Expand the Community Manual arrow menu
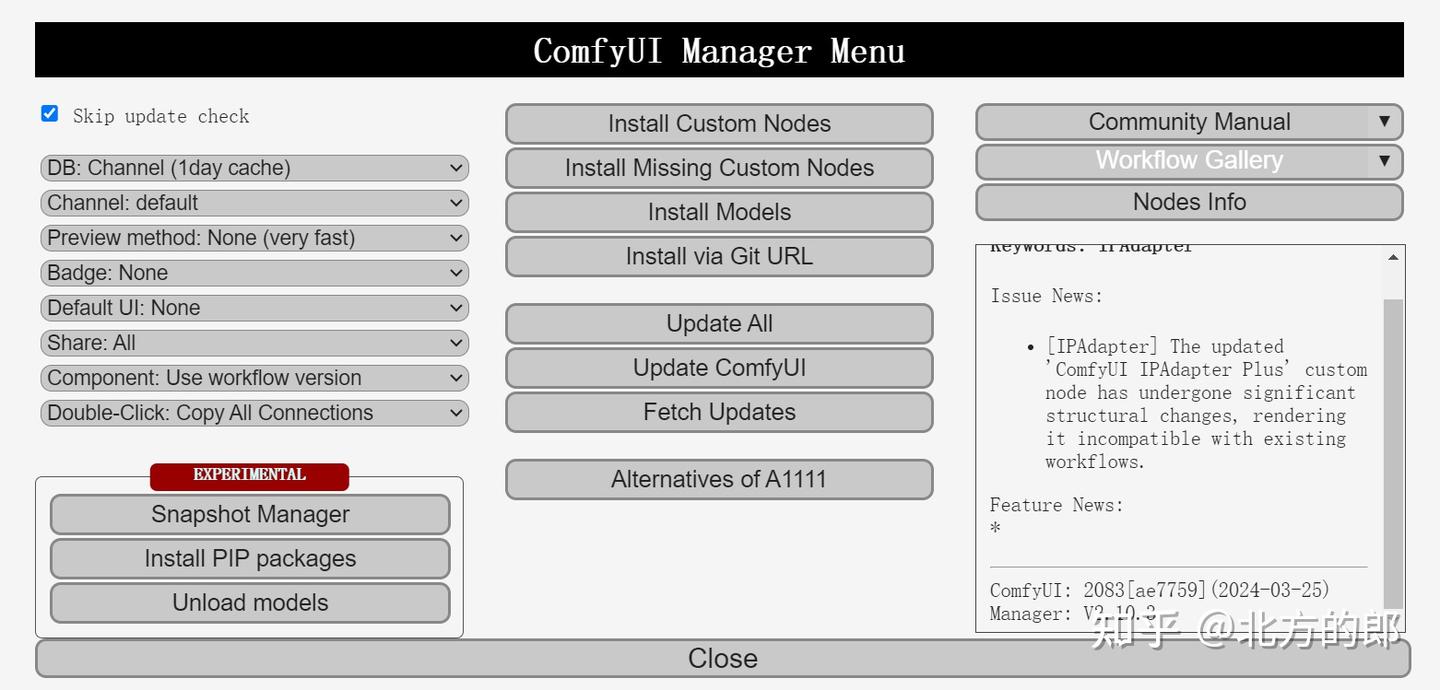 pos(1384,122)
